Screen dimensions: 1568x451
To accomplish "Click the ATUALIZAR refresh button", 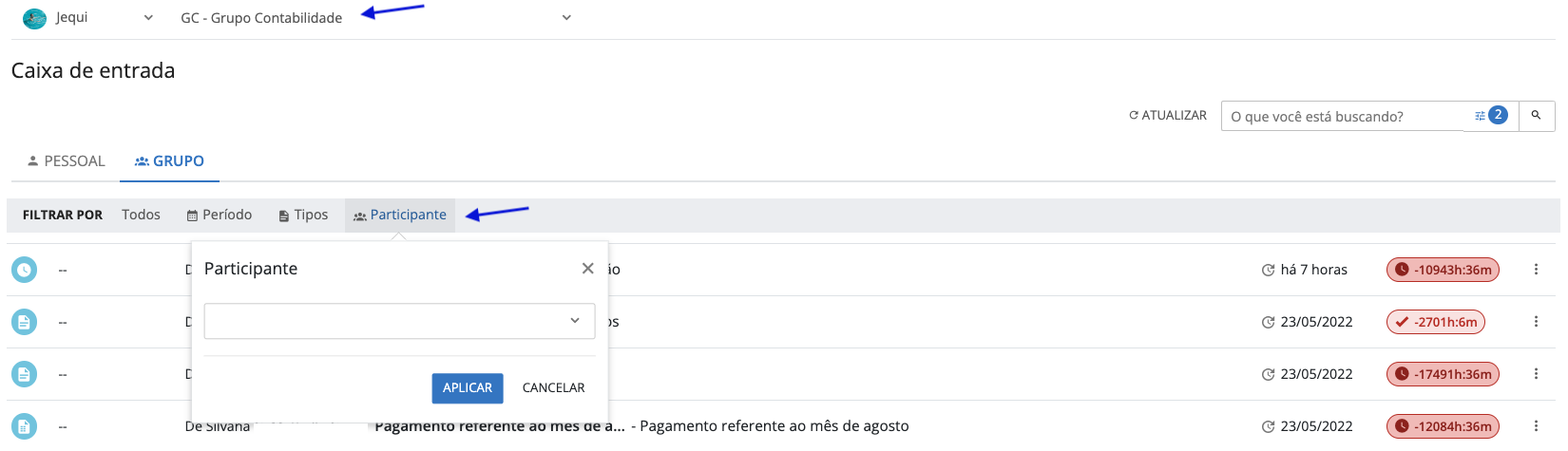I will point(1167,116).
